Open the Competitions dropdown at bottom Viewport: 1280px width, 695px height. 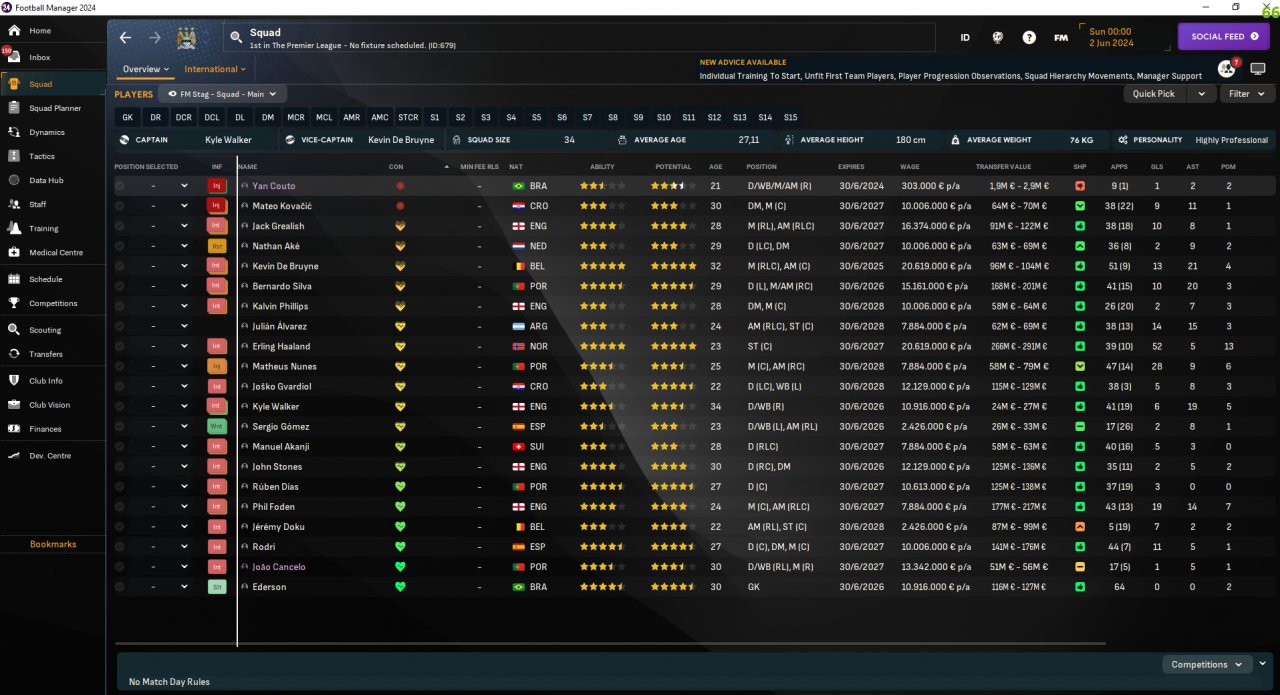(x=1206, y=664)
